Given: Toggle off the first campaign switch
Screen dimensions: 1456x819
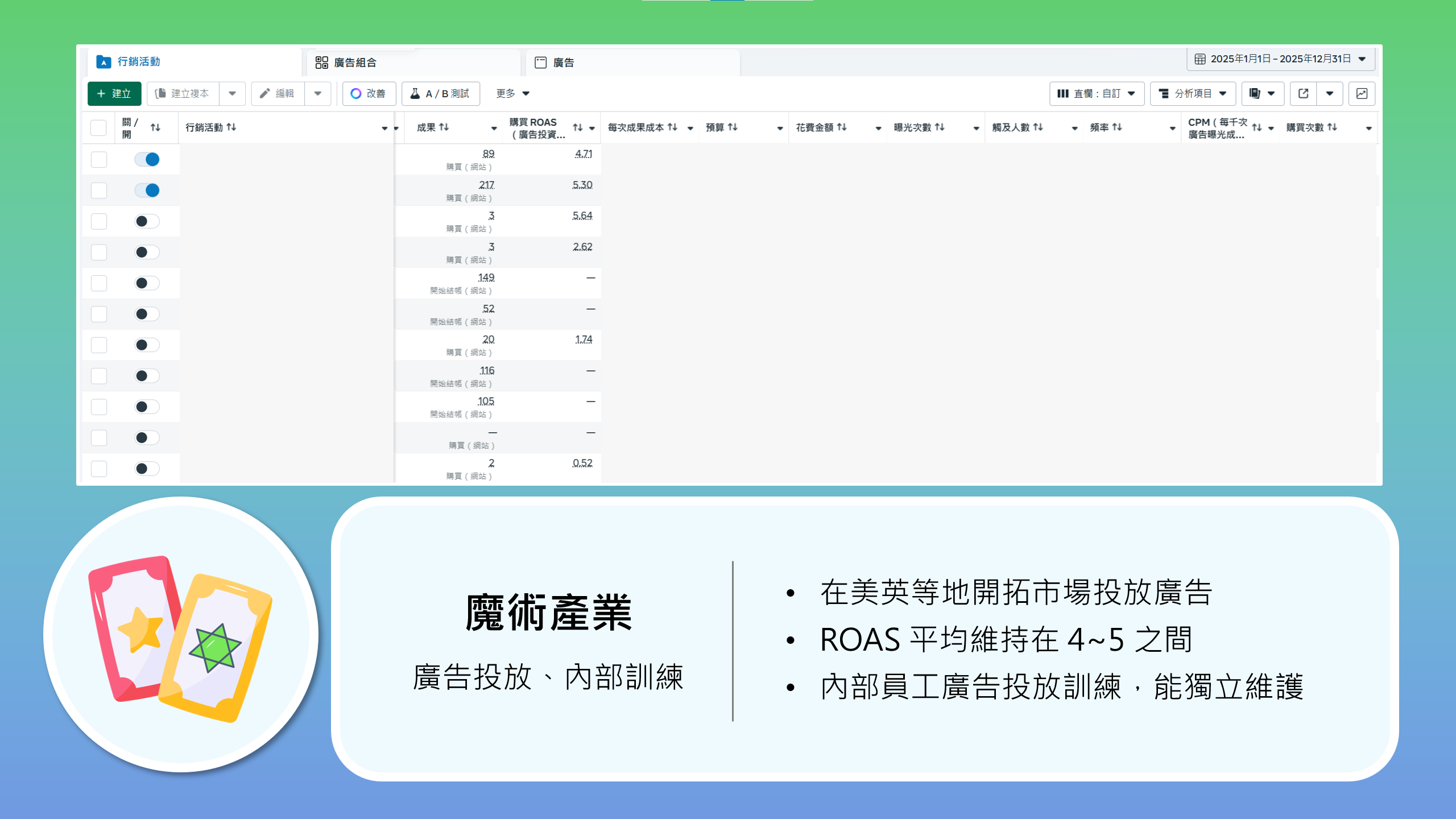Looking at the screenshot, I should [x=147, y=159].
